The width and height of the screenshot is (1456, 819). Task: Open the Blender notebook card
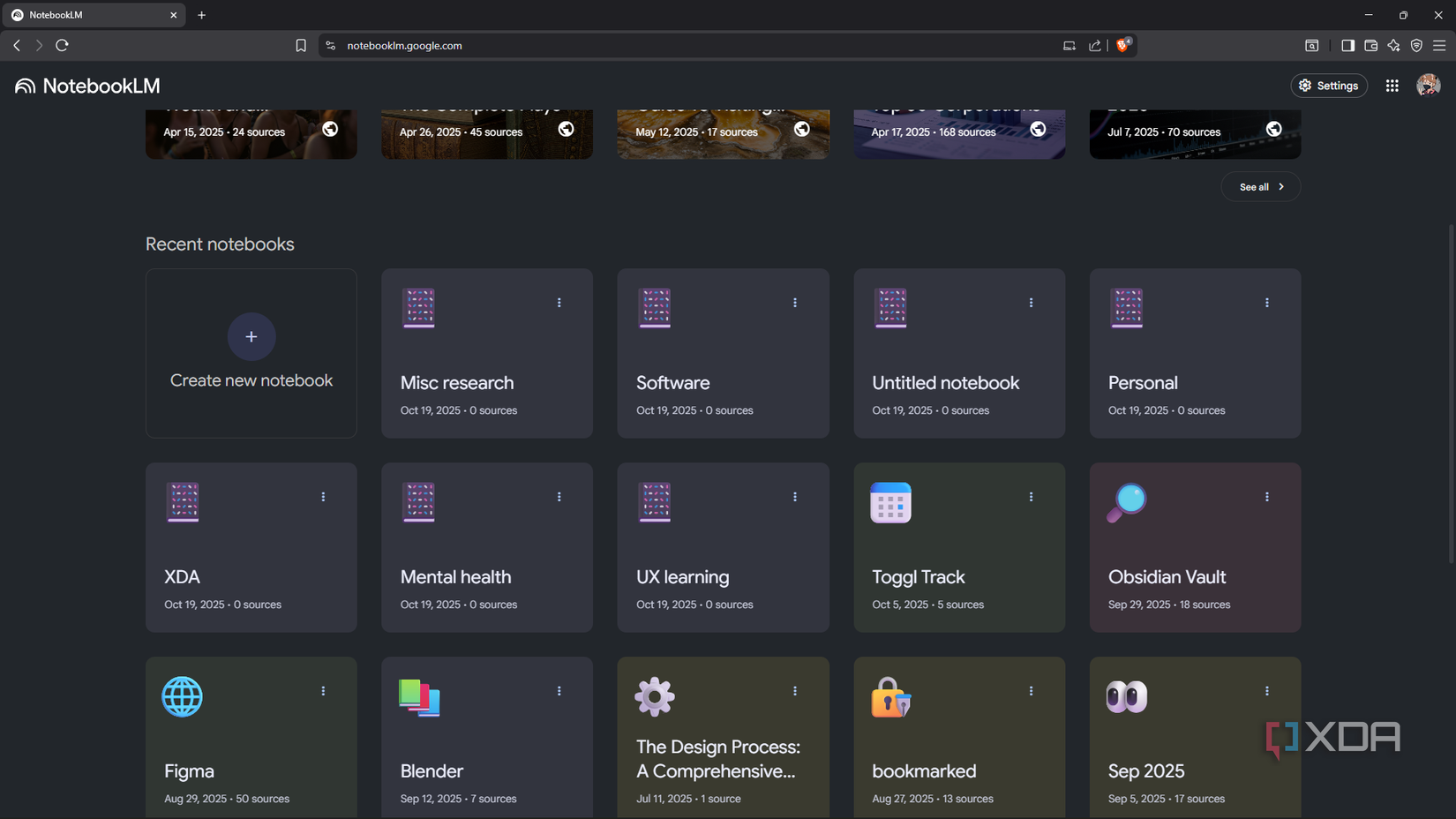487,738
